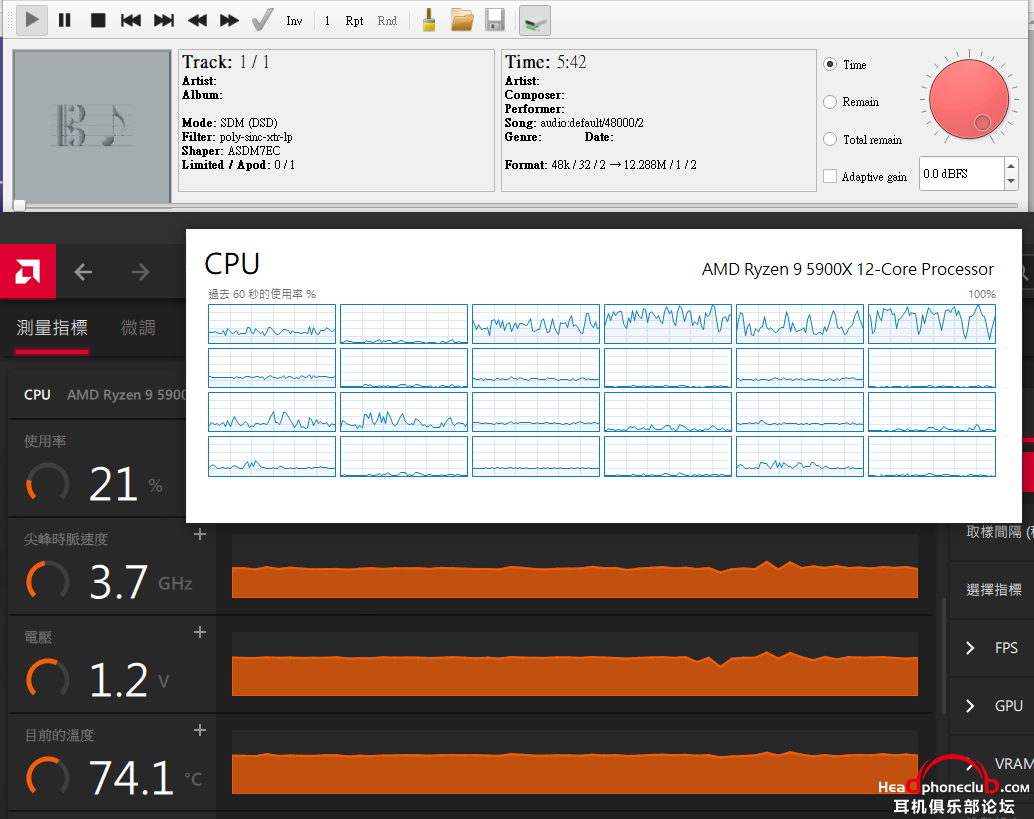Click the first CPU core graph

272,324
